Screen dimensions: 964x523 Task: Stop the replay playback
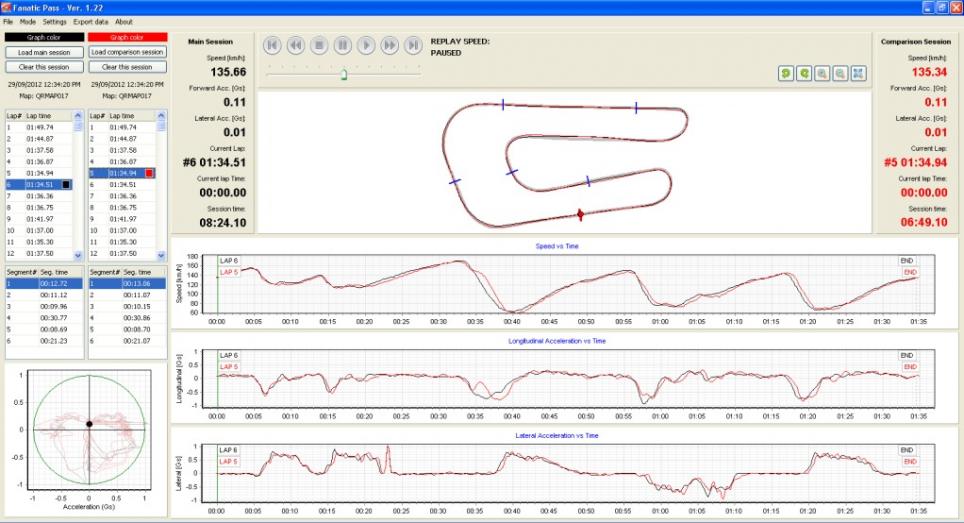319,45
